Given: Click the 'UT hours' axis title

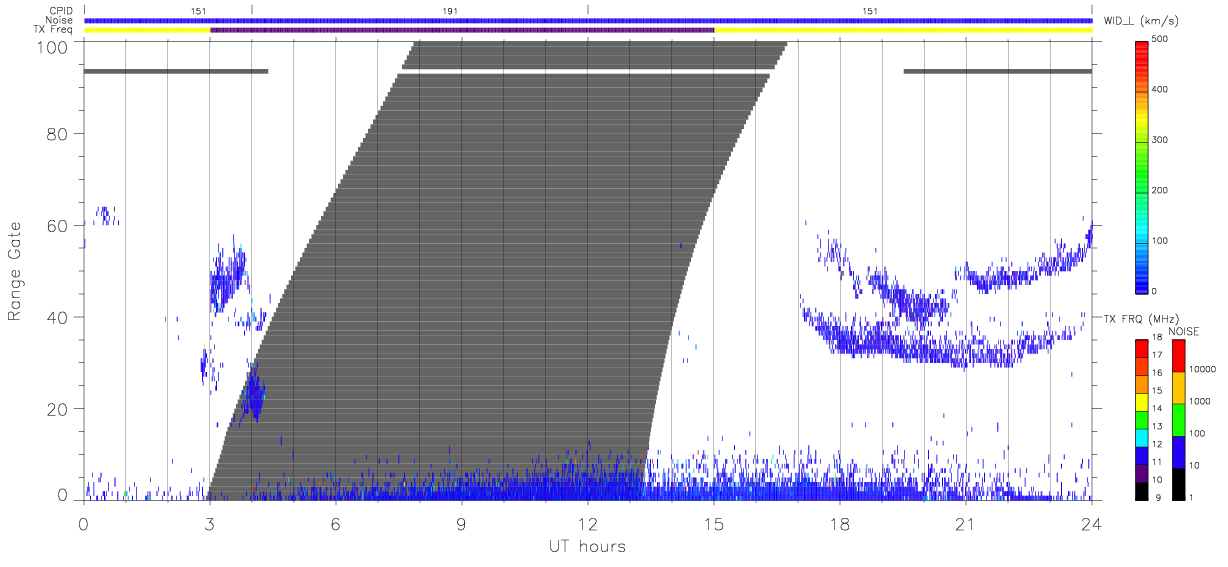Looking at the screenshot, I should pyautogui.click(x=587, y=547).
